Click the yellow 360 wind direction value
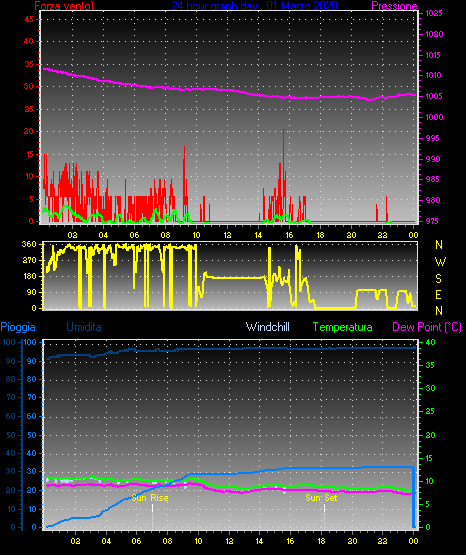466x555 pixels. point(29,244)
